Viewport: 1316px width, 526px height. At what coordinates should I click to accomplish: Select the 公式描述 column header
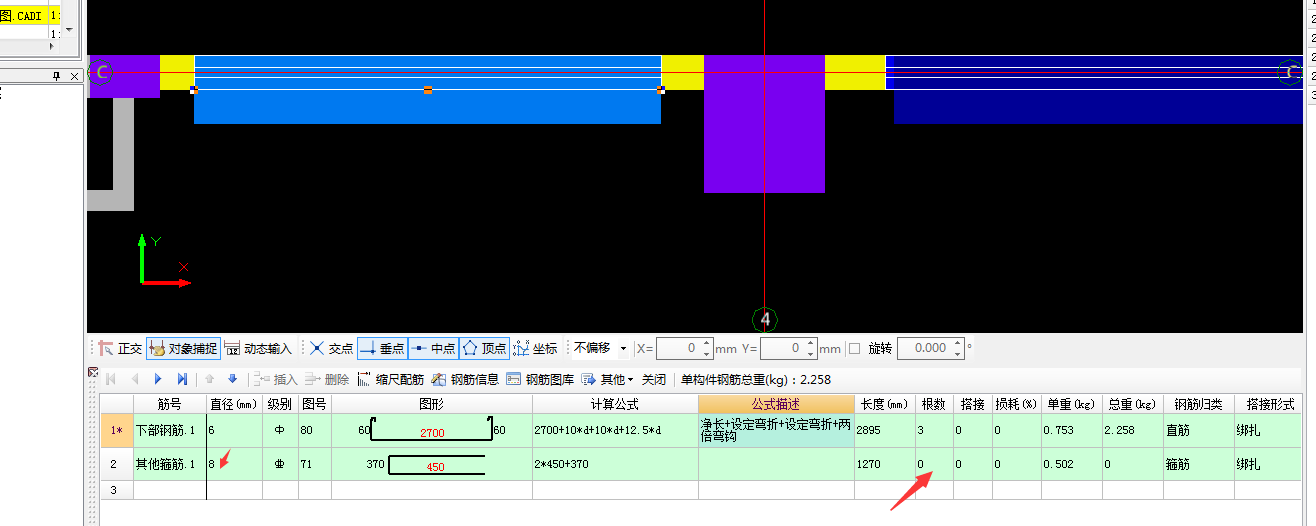coord(777,404)
